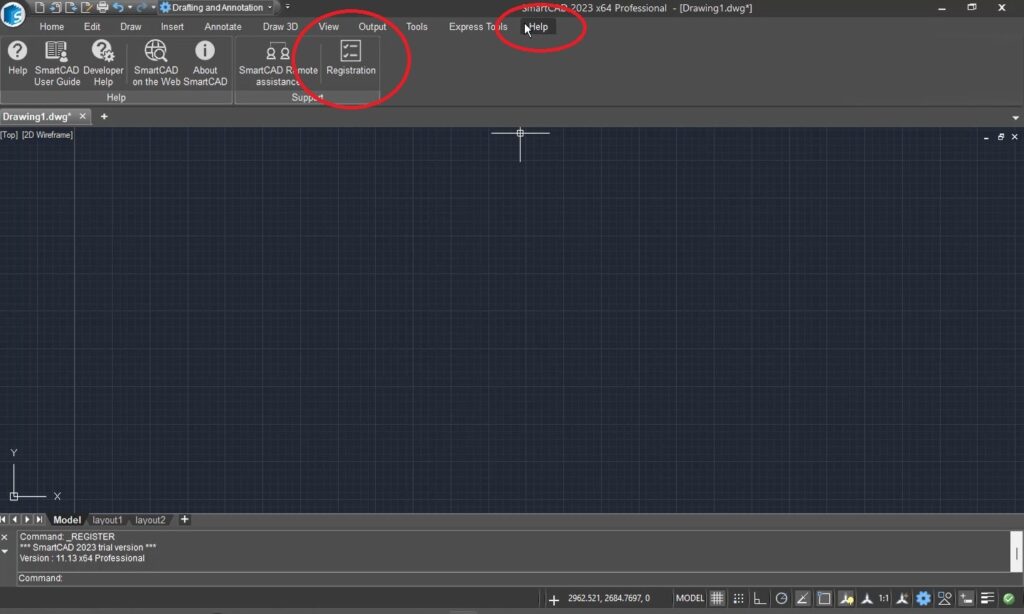The width and height of the screenshot is (1024, 614).
Task: Open SmartCAD on the Web
Action: 156,61
